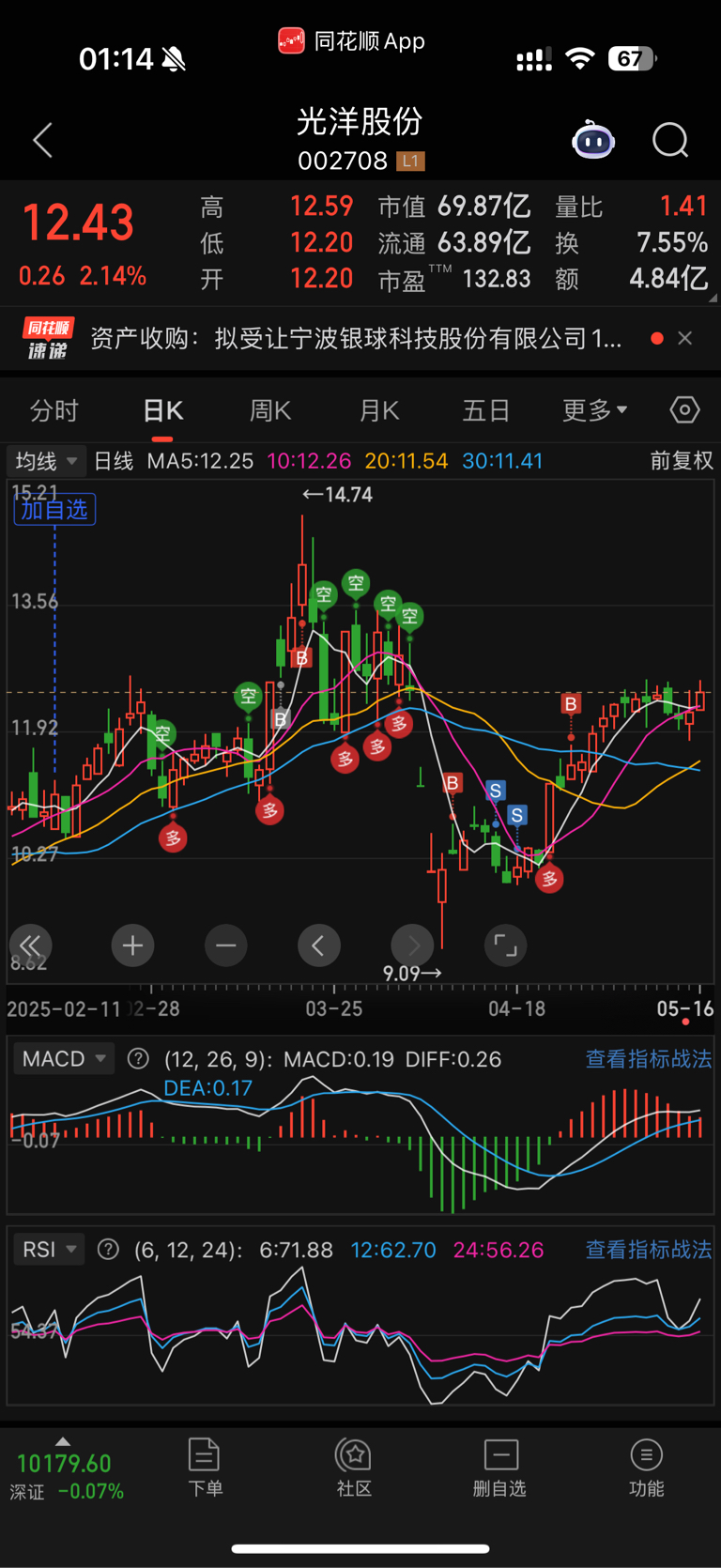Zoom in chart with plus button

tap(132, 945)
